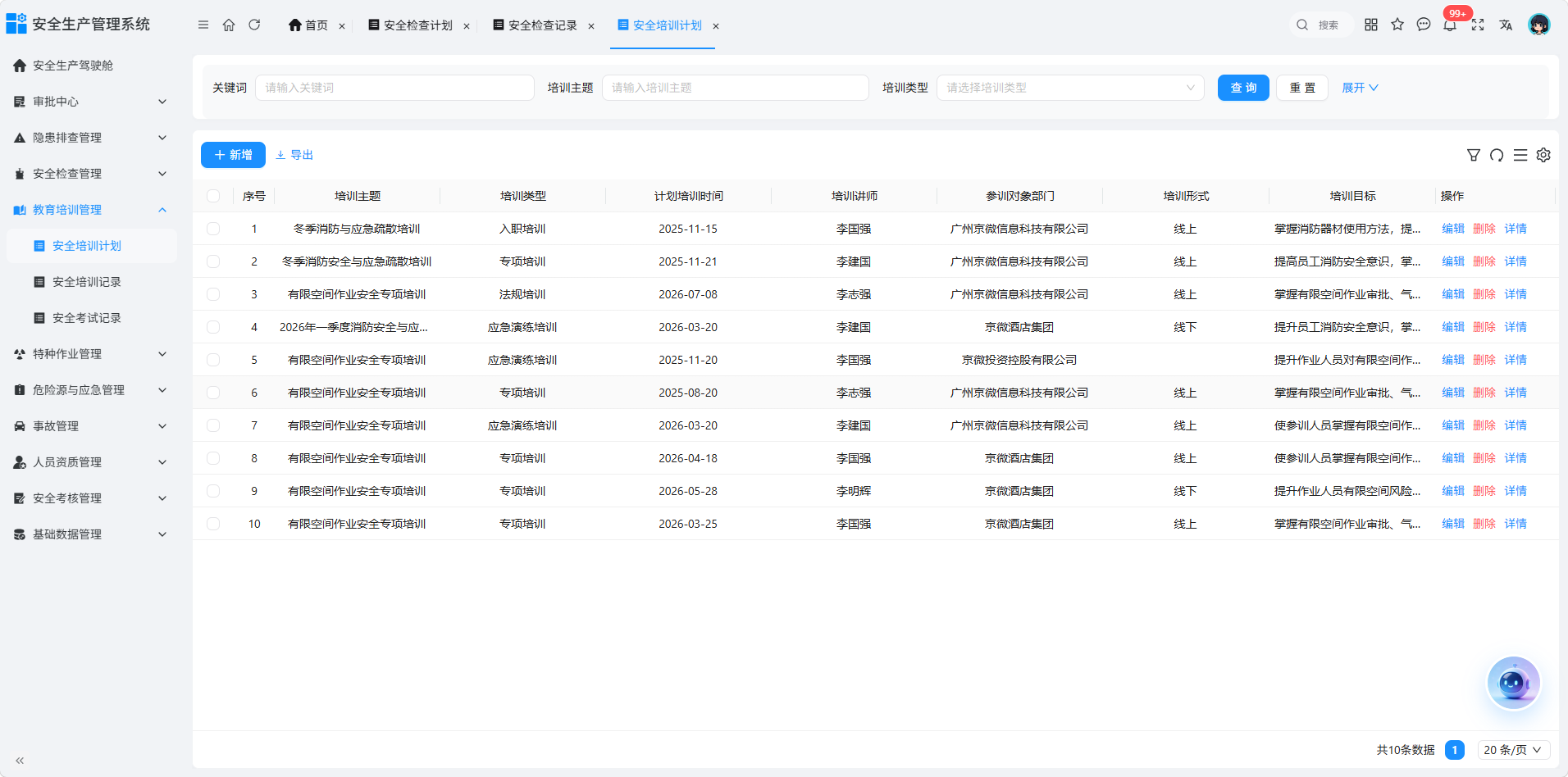Viewport: 1568px width, 777px height.
Task: Collapse the sidebar with double-arrow icon
Action: click(20, 761)
